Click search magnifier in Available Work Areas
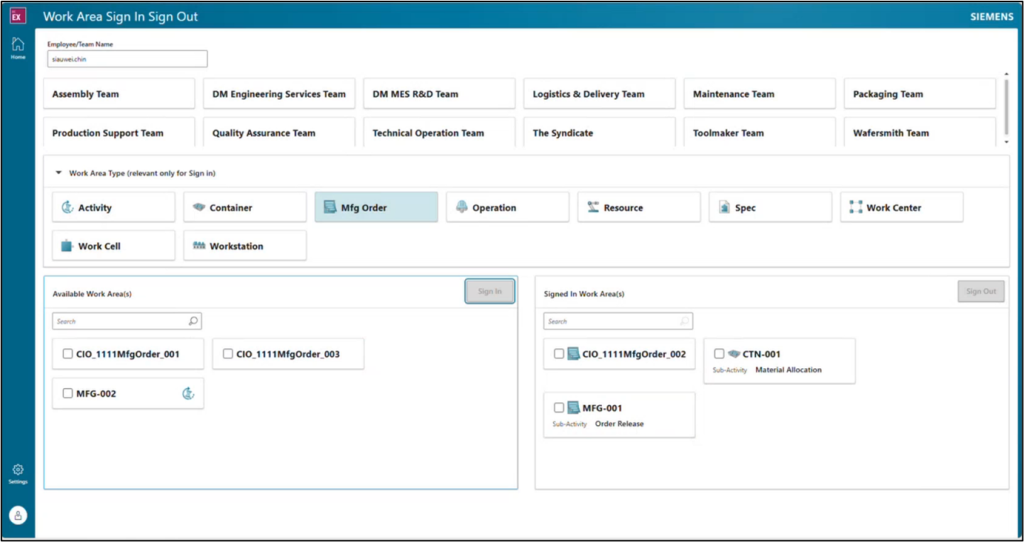The image size is (1024, 542). tap(193, 321)
